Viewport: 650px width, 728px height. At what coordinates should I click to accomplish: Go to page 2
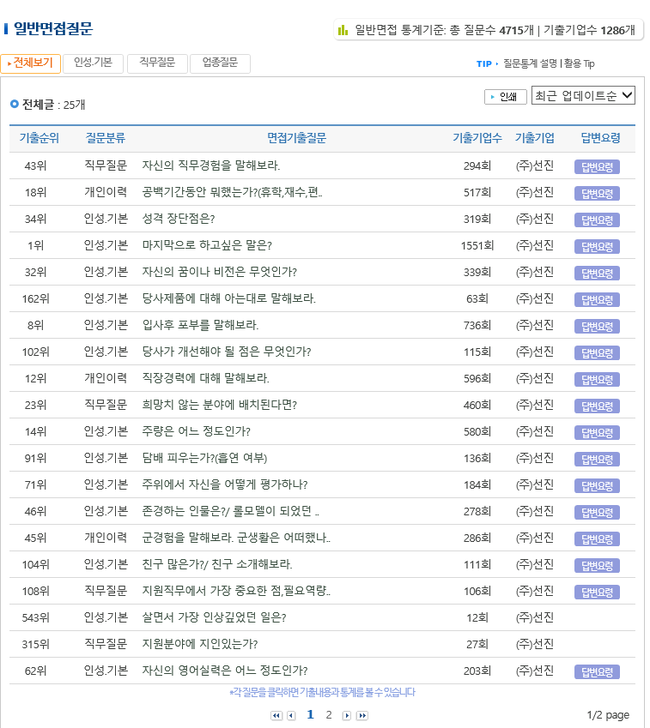(329, 715)
